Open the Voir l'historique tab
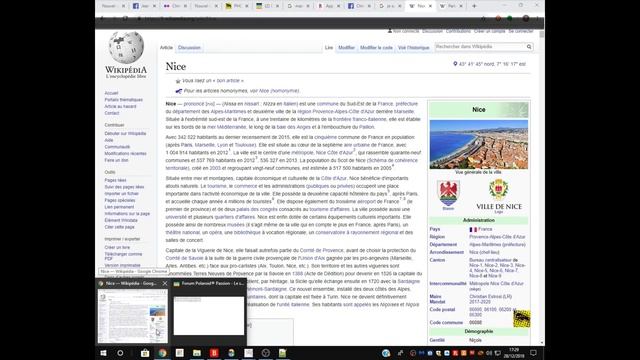This screenshot has height=360, width=640. click(x=413, y=48)
